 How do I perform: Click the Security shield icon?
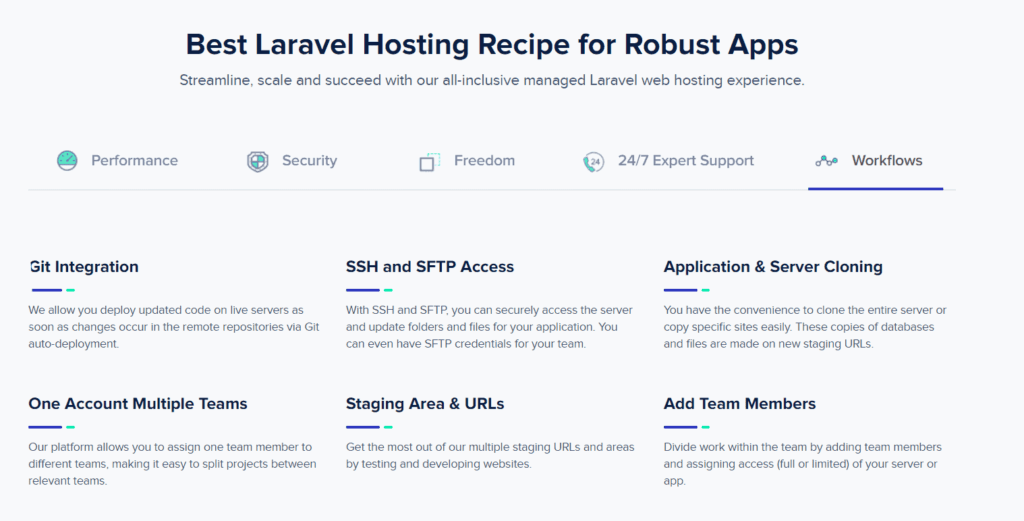point(257,161)
